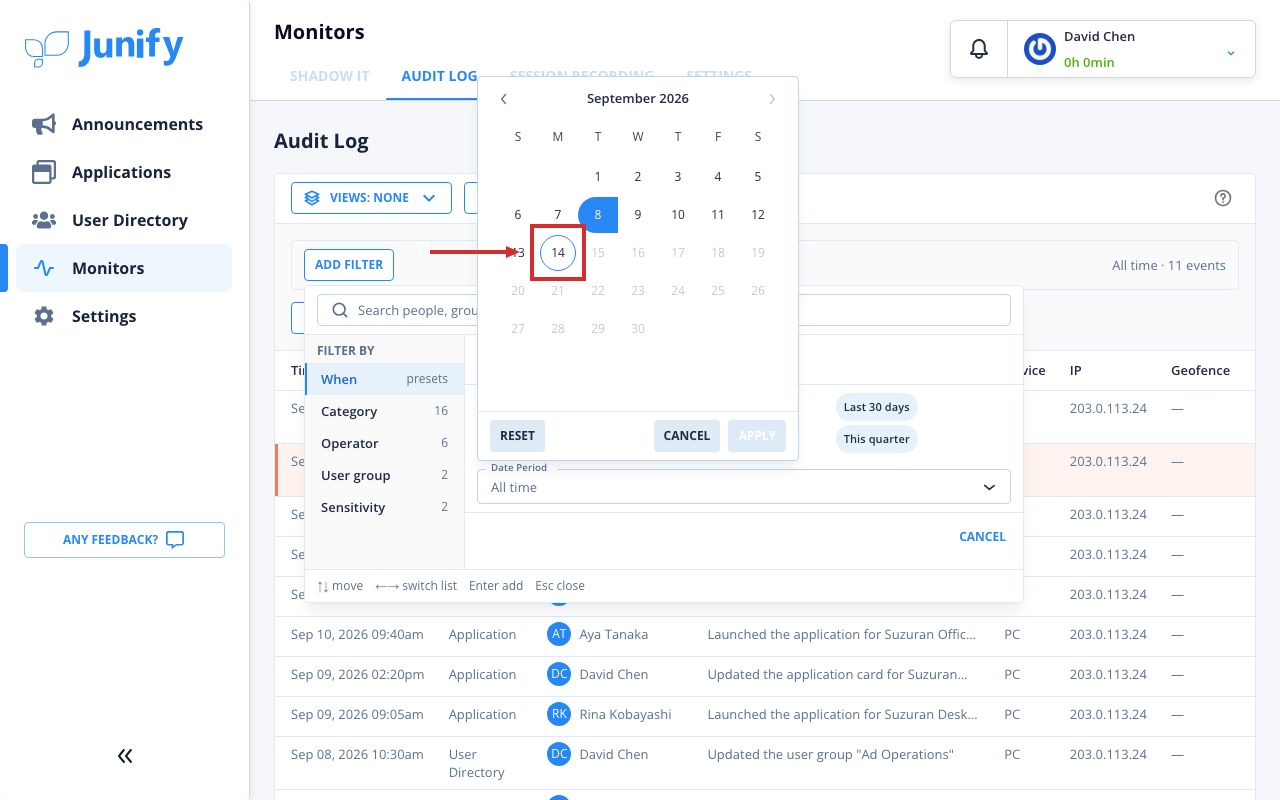Select Monitors in the sidebar
This screenshot has height=800, width=1280.
click(124, 268)
